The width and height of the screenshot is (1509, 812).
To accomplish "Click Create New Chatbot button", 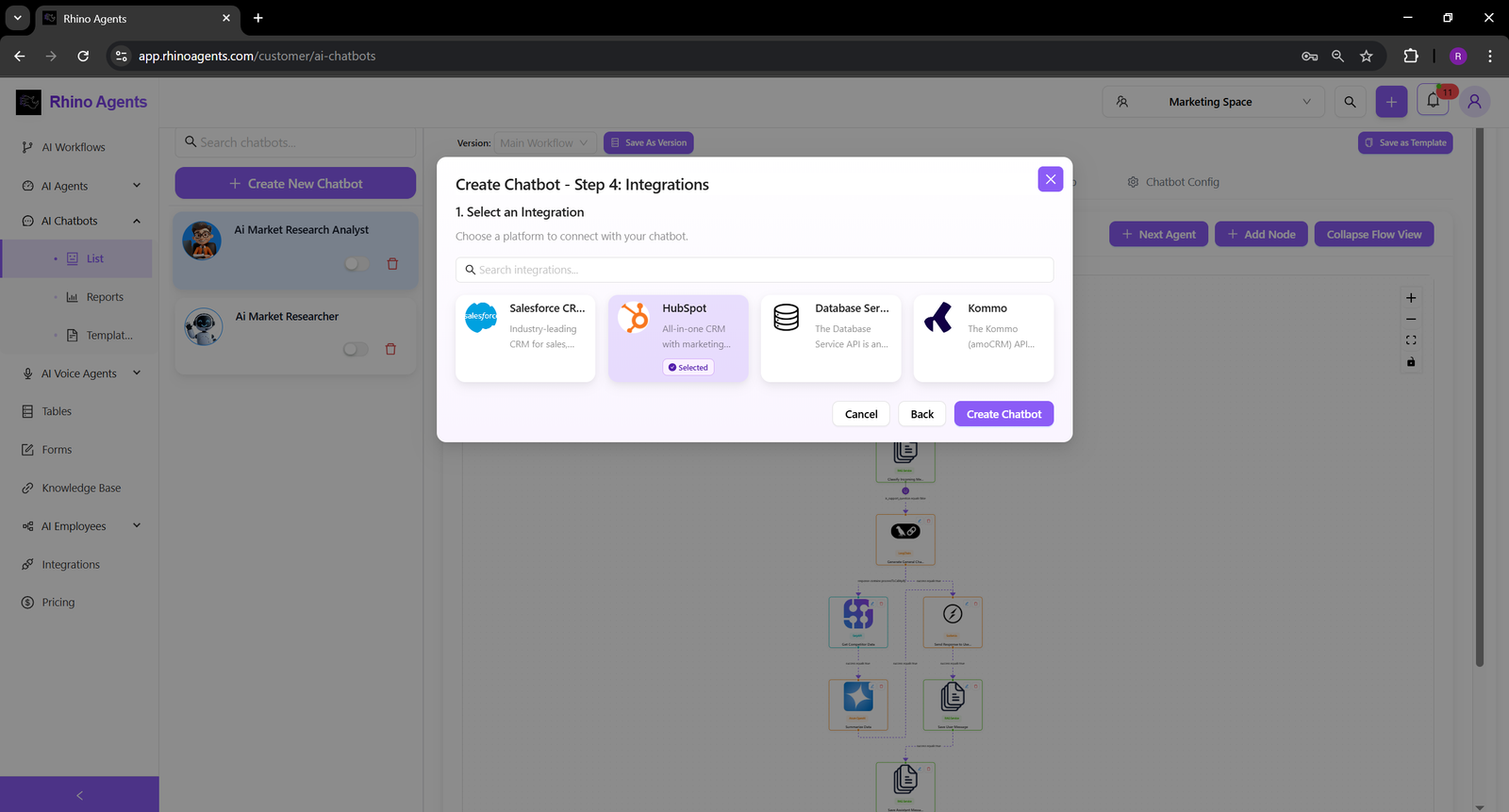I will (295, 184).
